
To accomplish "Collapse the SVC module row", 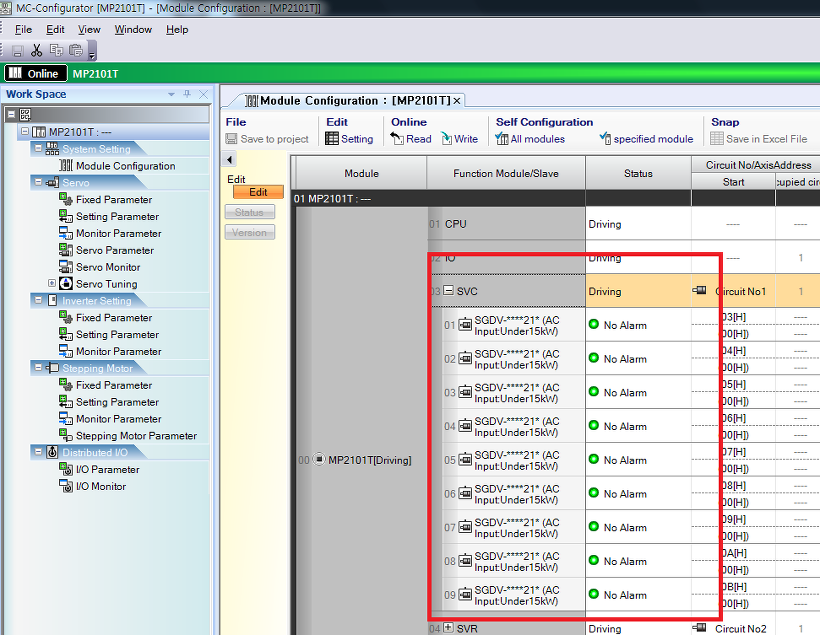I will pos(448,290).
